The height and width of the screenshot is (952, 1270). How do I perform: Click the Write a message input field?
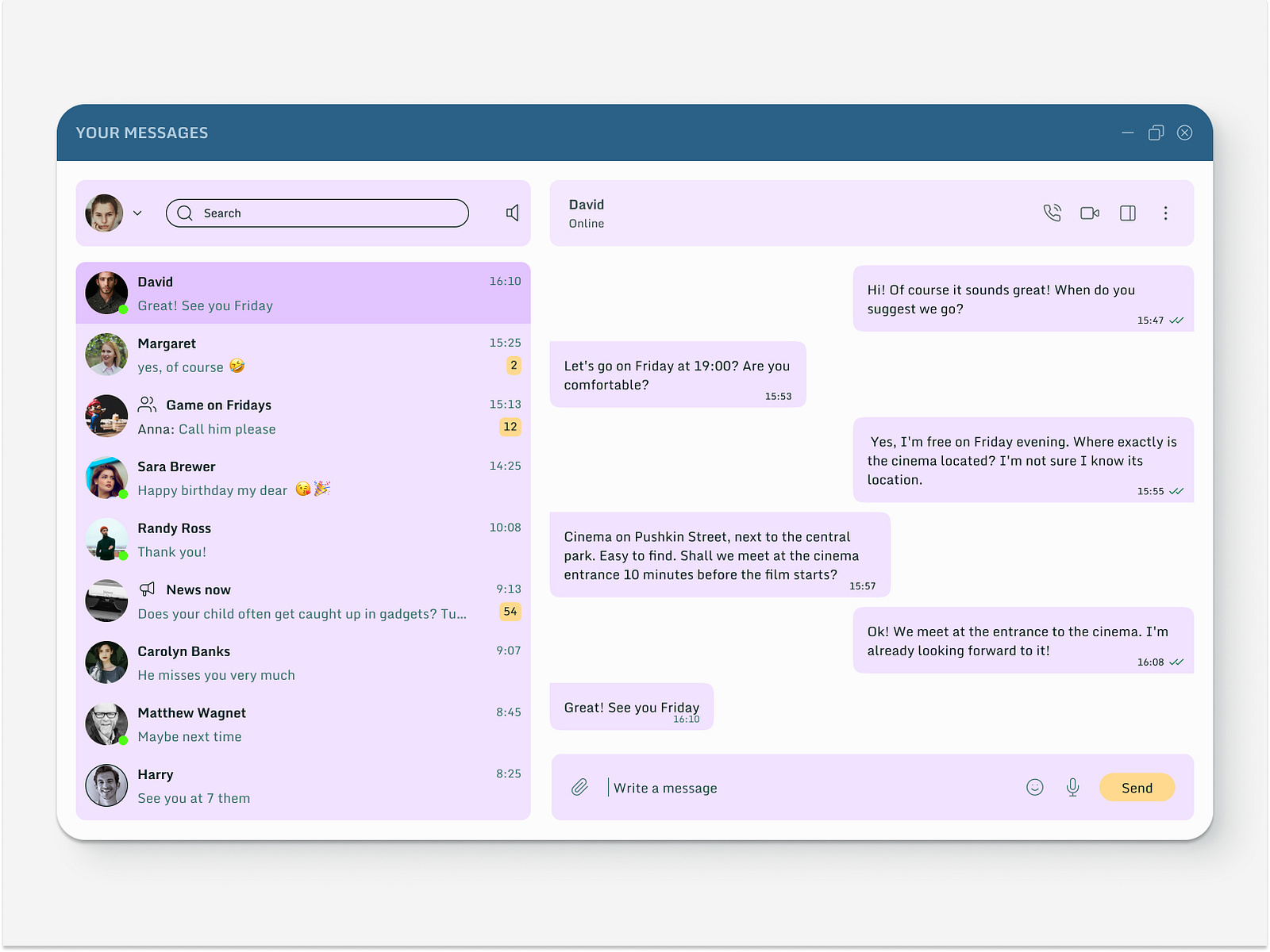[x=714, y=787]
